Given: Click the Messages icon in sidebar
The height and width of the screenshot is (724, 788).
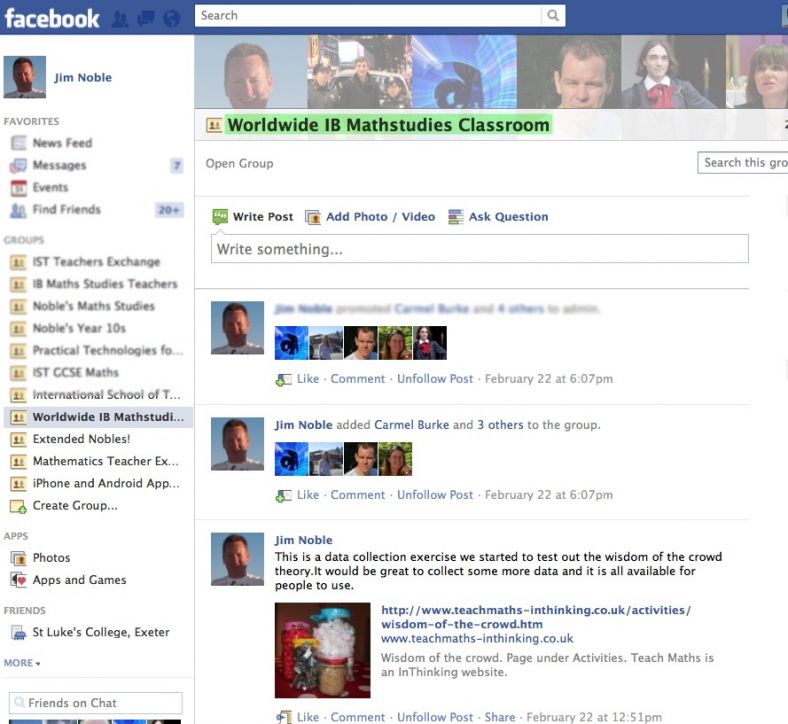Looking at the screenshot, I should 19,165.
